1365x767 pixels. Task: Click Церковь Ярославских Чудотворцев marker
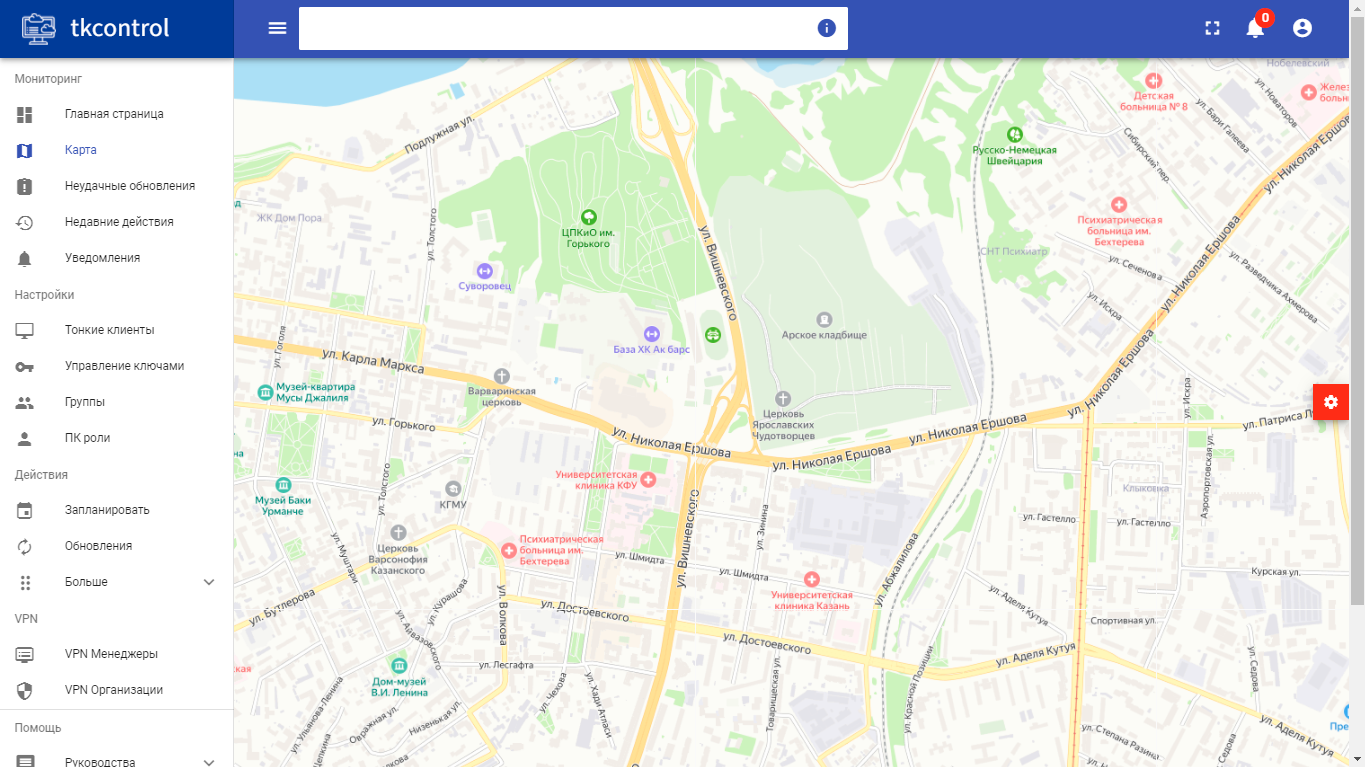point(783,398)
